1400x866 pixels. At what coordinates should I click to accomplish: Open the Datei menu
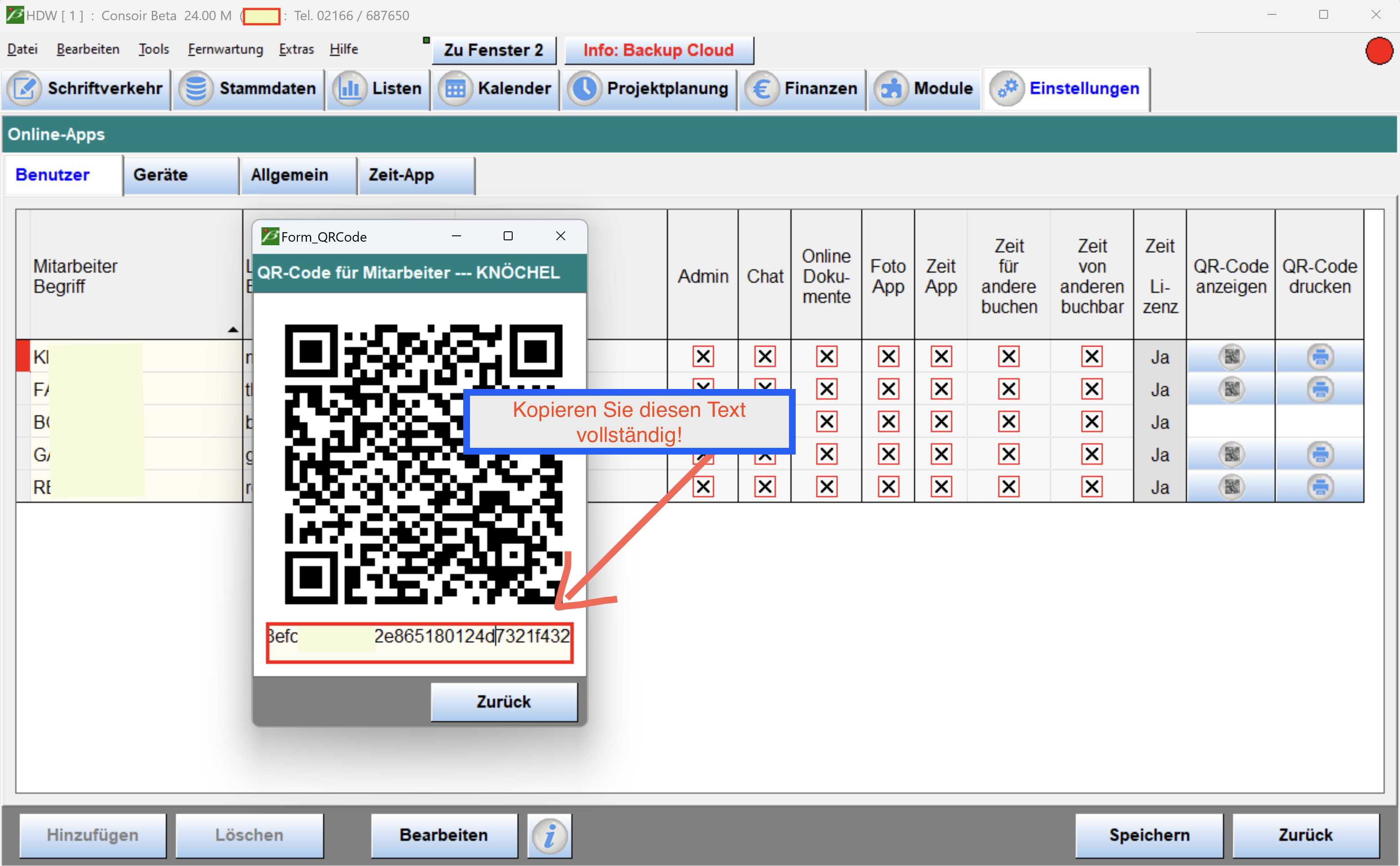coord(22,49)
